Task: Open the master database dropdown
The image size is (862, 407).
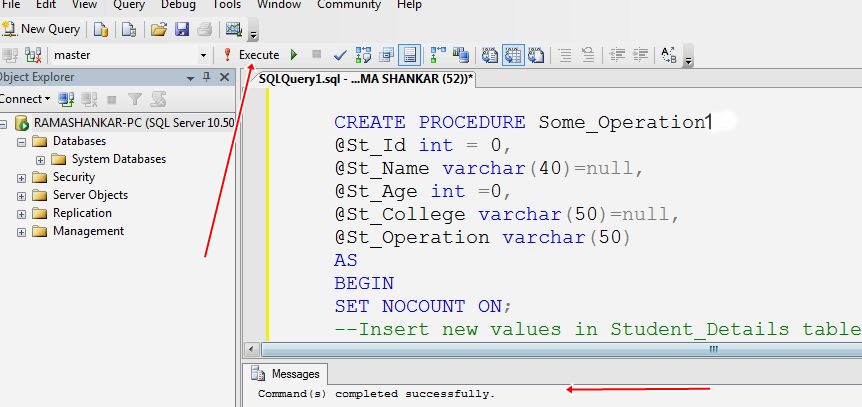Action: tap(203, 56)
